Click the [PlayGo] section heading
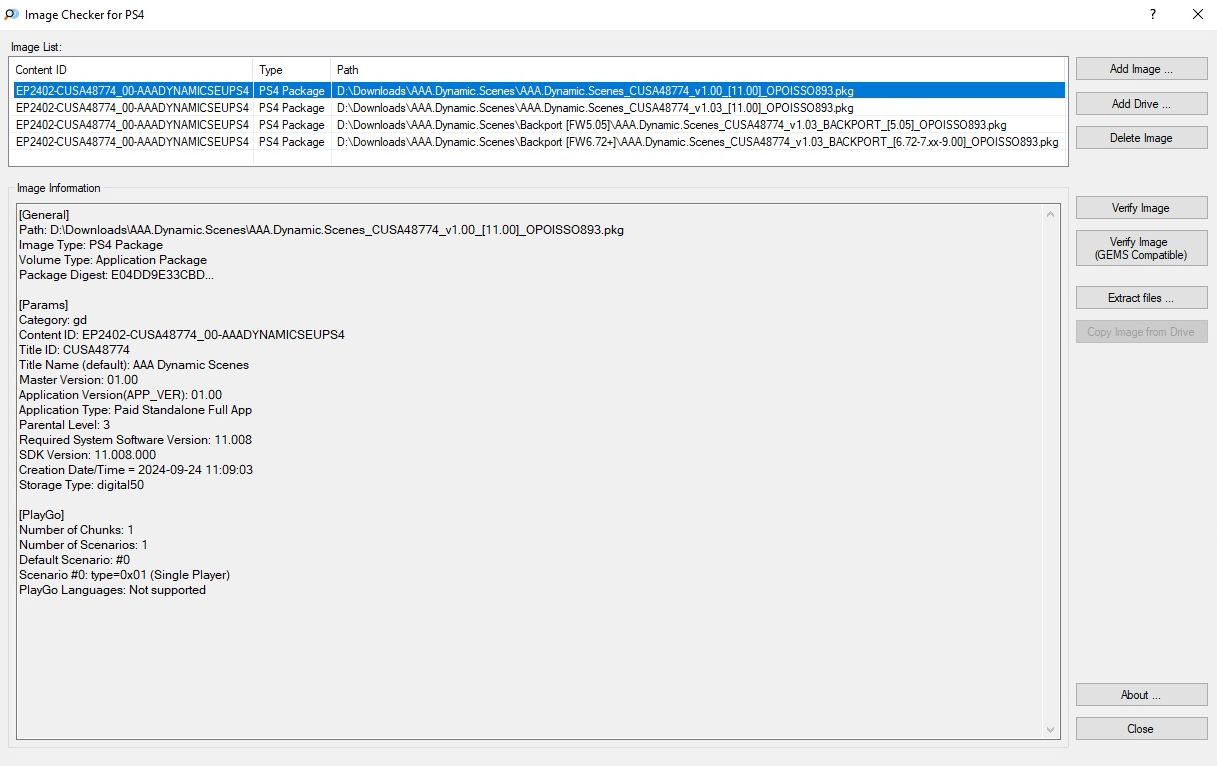Screen dimensions: 1217x766 pyautogui.click(x=42, y=515)
